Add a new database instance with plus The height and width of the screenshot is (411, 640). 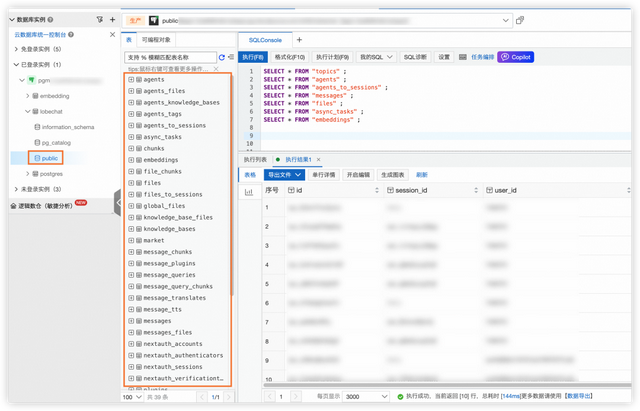click(x=112, y=19)
